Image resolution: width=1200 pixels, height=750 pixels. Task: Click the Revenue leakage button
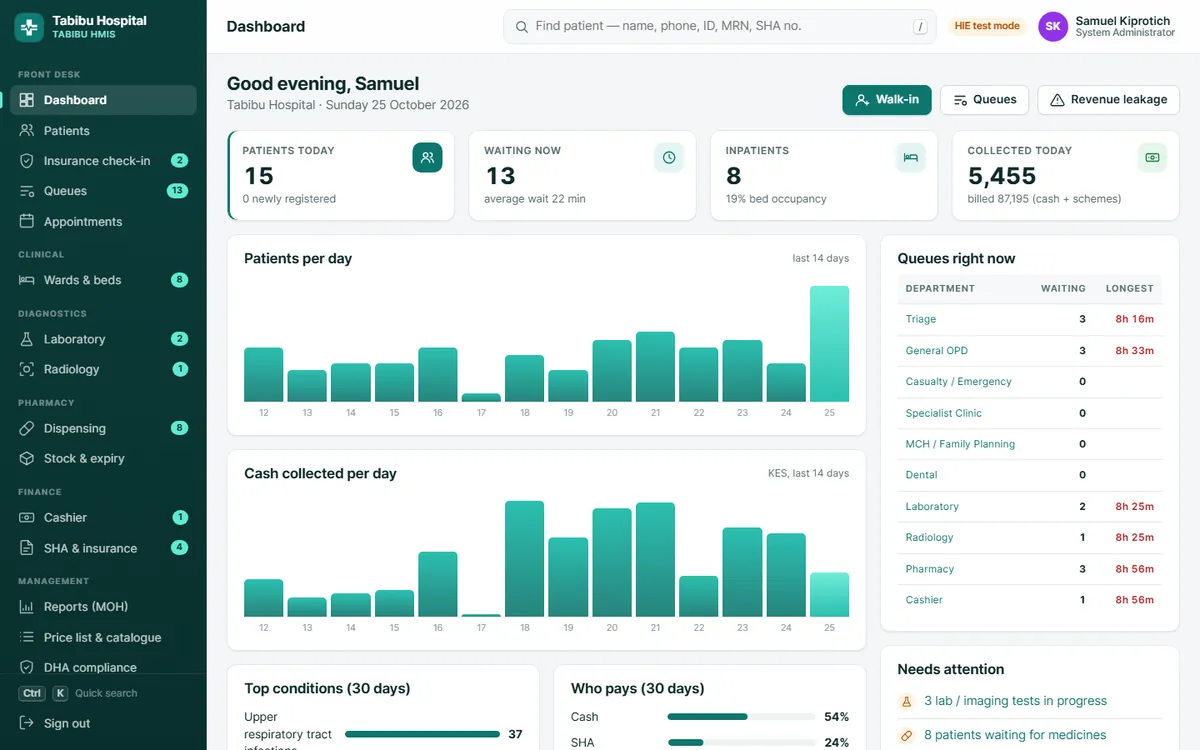pyautogui.click(x=1108, y=100)
